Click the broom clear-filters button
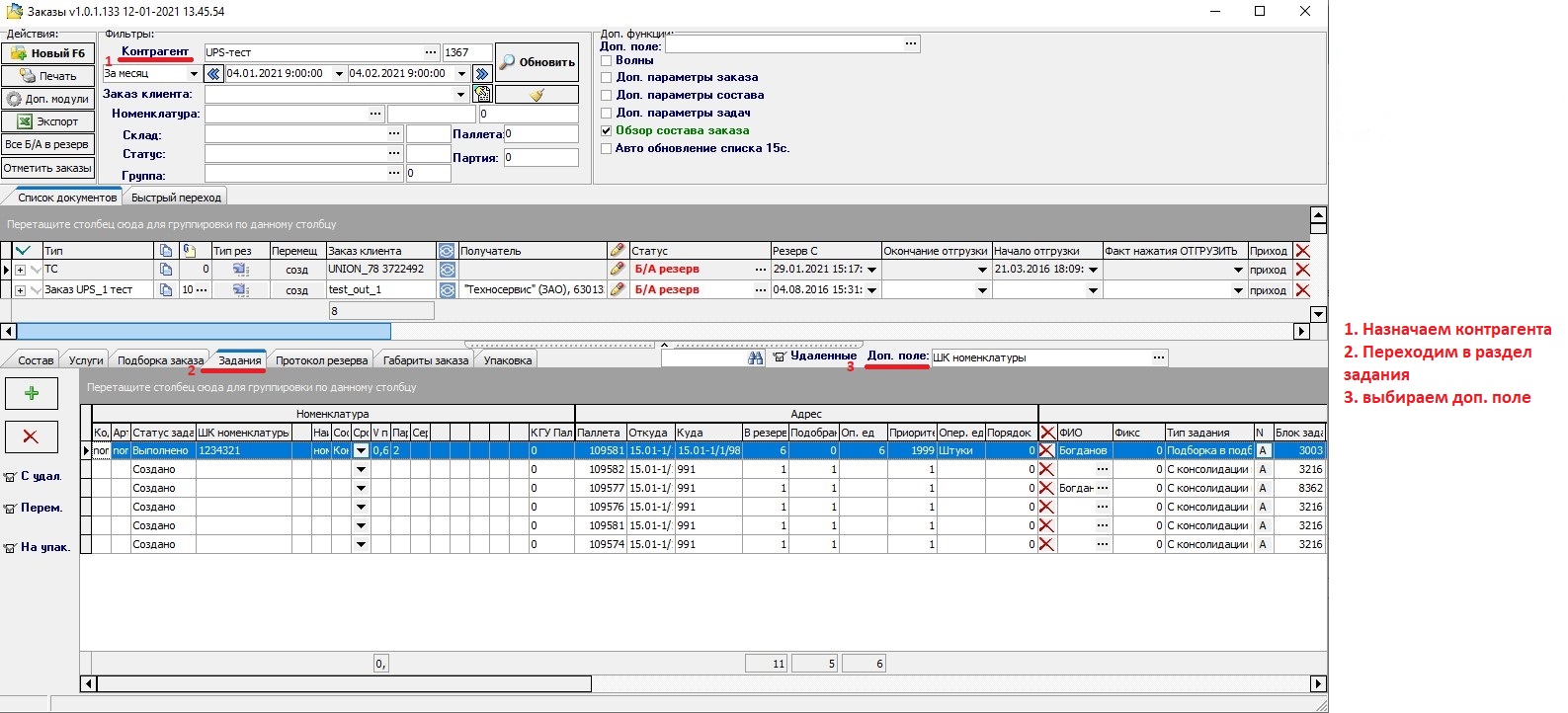The height and width of the screenshot is (713, 1568). click(536, 95)
